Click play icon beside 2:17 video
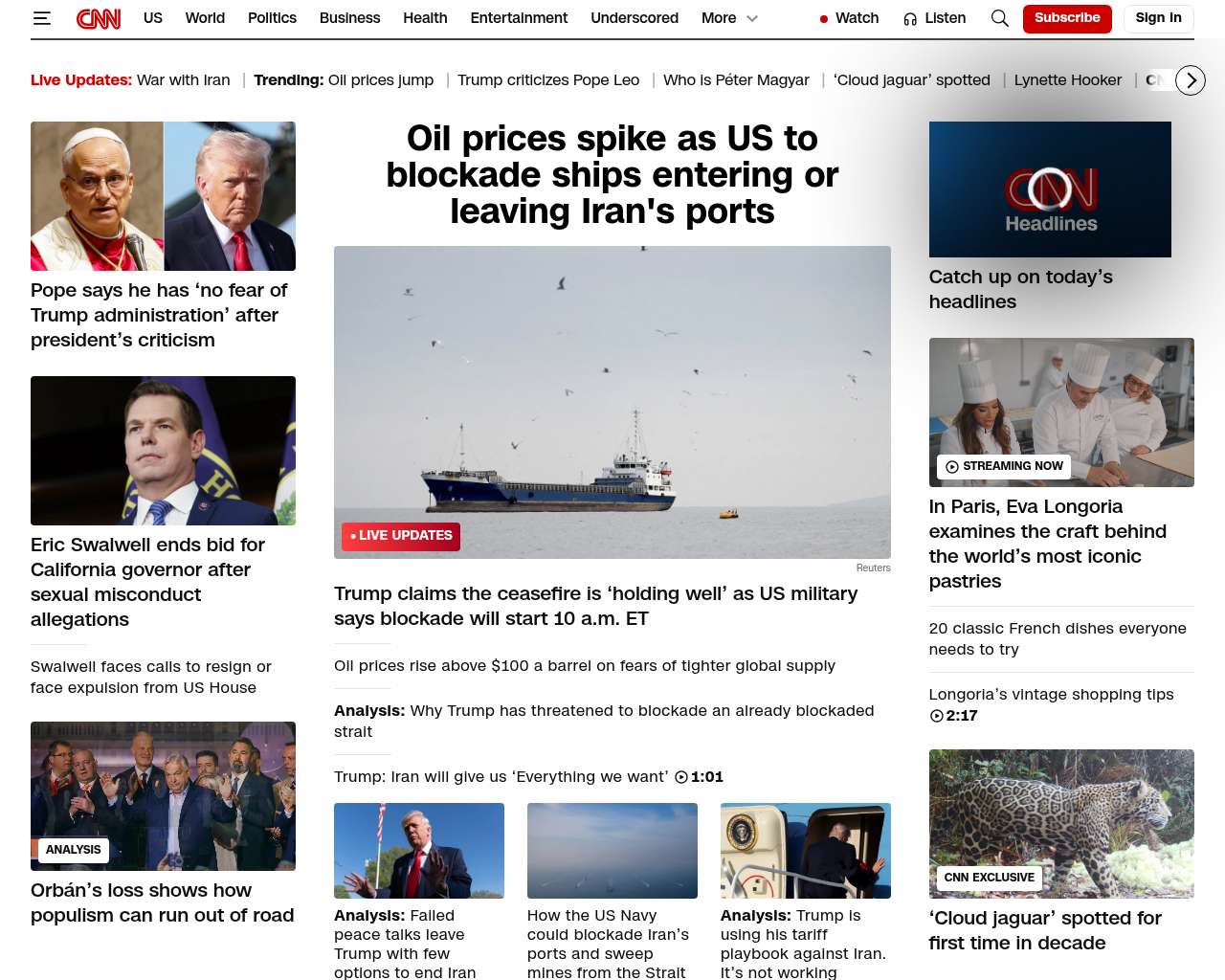Viewport: 1225px width, 980px height. point(937,716)
